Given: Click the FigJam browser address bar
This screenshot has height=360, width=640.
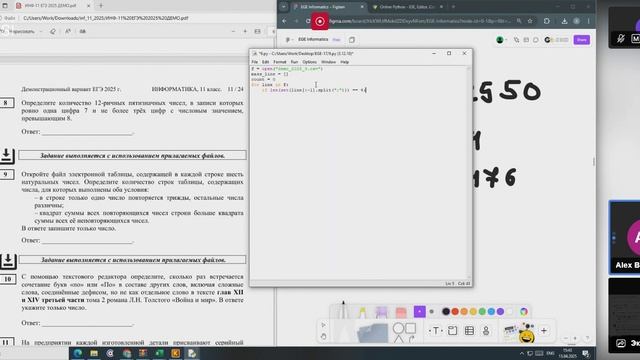Looking at the screenshot, I should click(420, 21).
